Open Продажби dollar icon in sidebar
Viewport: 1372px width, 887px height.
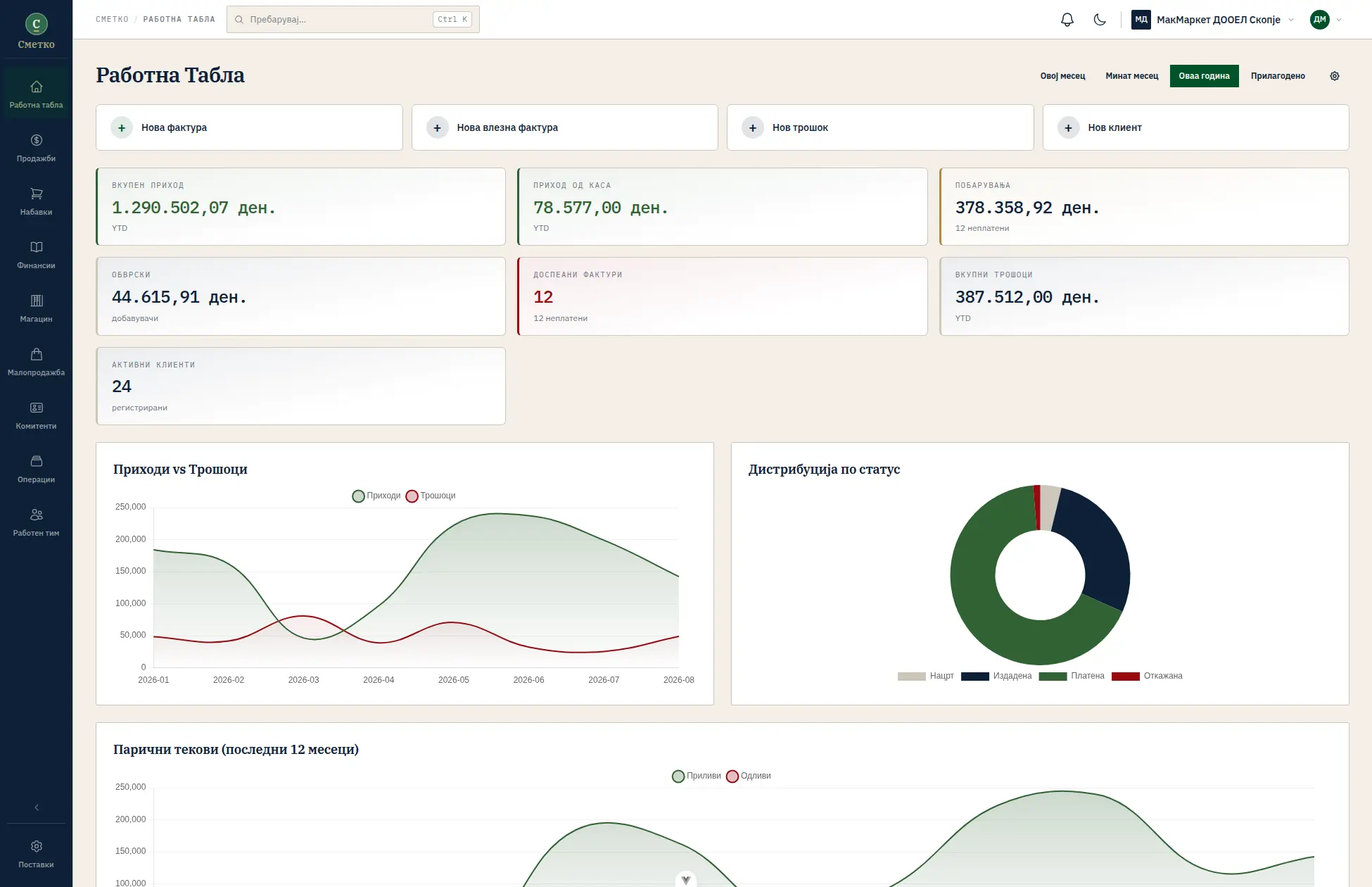[37, 140]
